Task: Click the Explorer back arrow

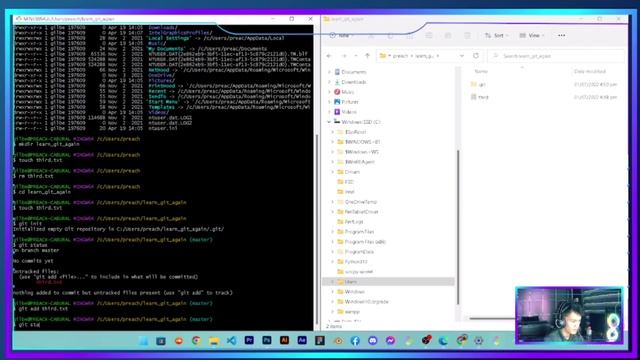Action: click(329, 56)
